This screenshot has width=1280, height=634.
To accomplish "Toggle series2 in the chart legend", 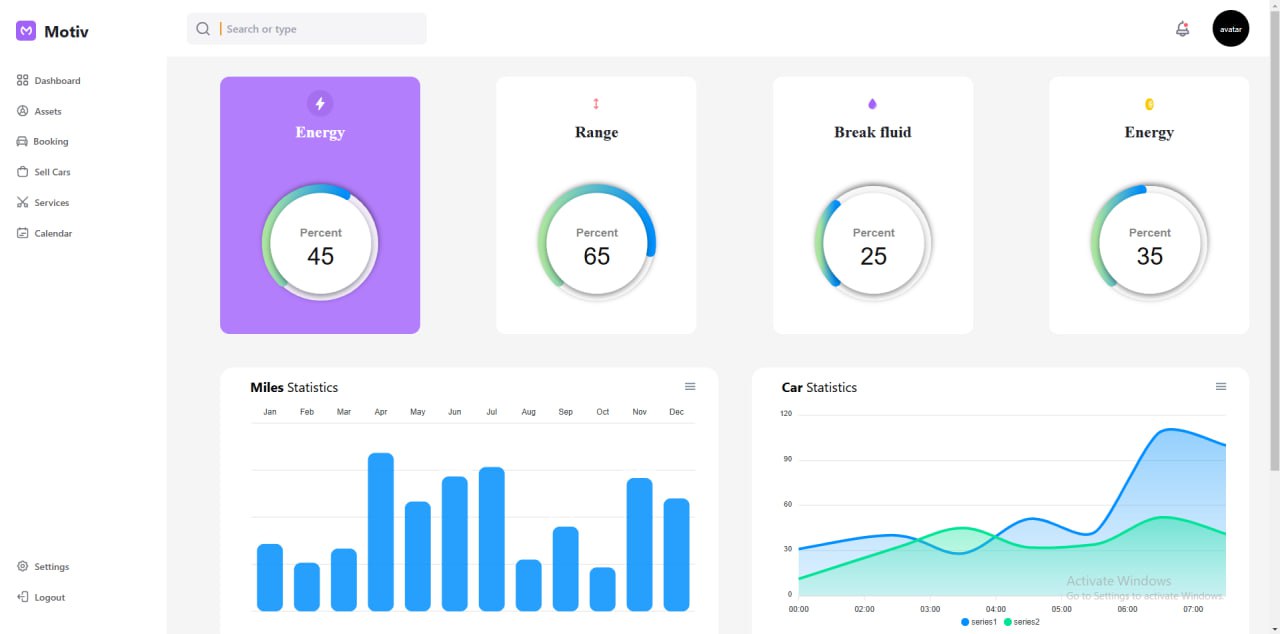I will click(1021, 622).
